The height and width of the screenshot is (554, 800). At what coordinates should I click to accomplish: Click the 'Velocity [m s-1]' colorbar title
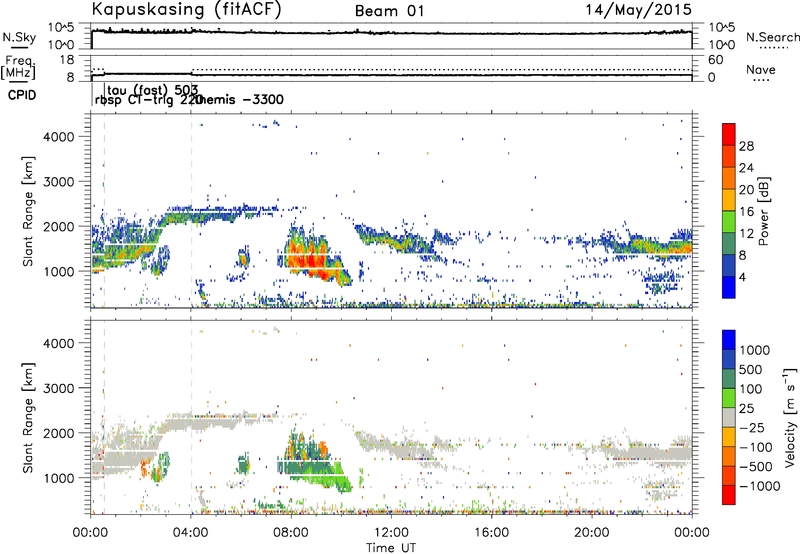pyautogui.click(x=790, y=417)
